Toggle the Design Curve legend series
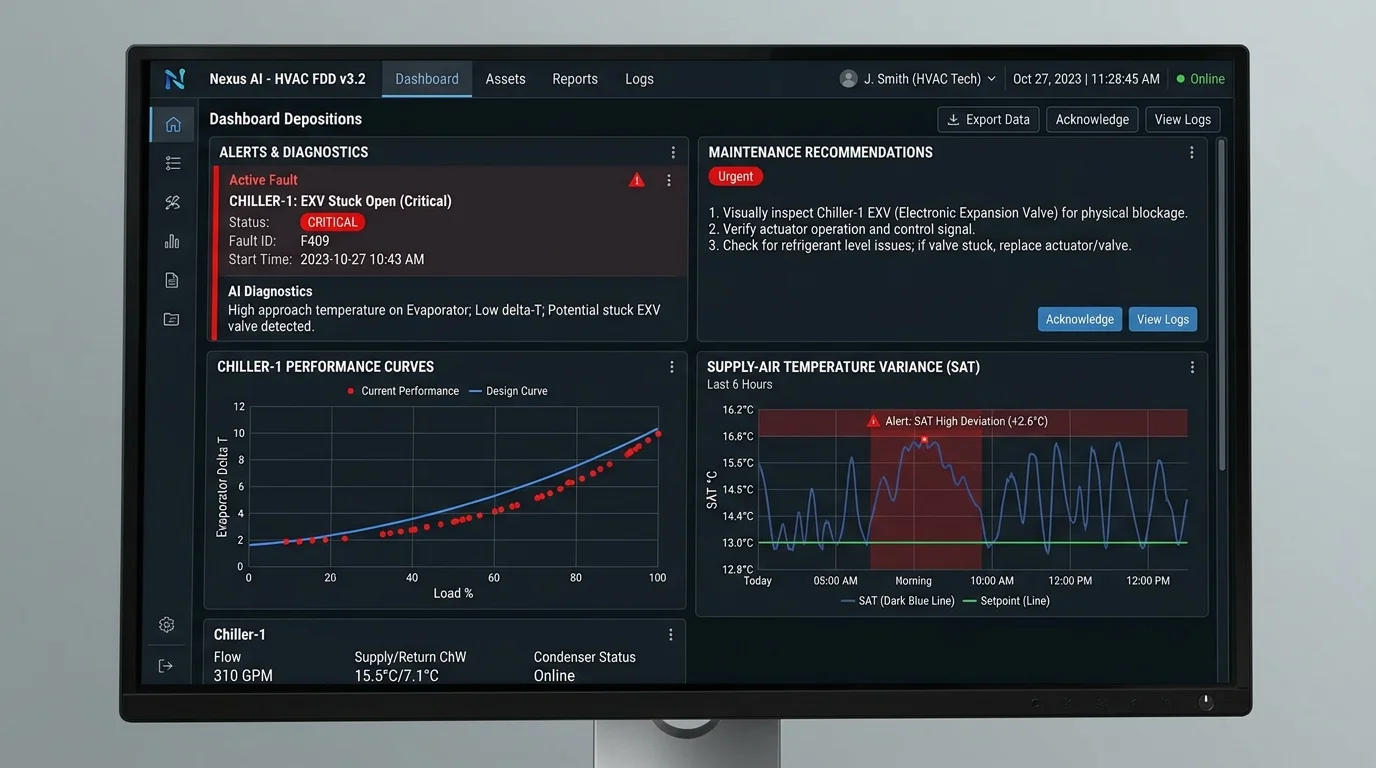This screenshot has height=768, width=1376. pyautogui.click(x=508, y=391)
